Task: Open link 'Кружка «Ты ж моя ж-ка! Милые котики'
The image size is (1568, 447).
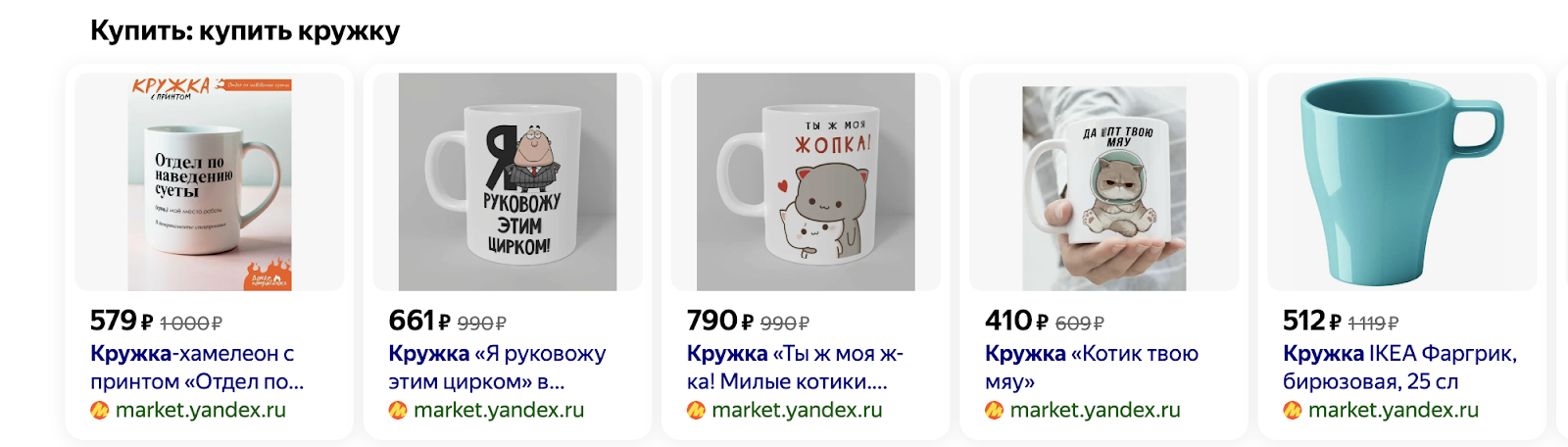Action: pos(795,368)
